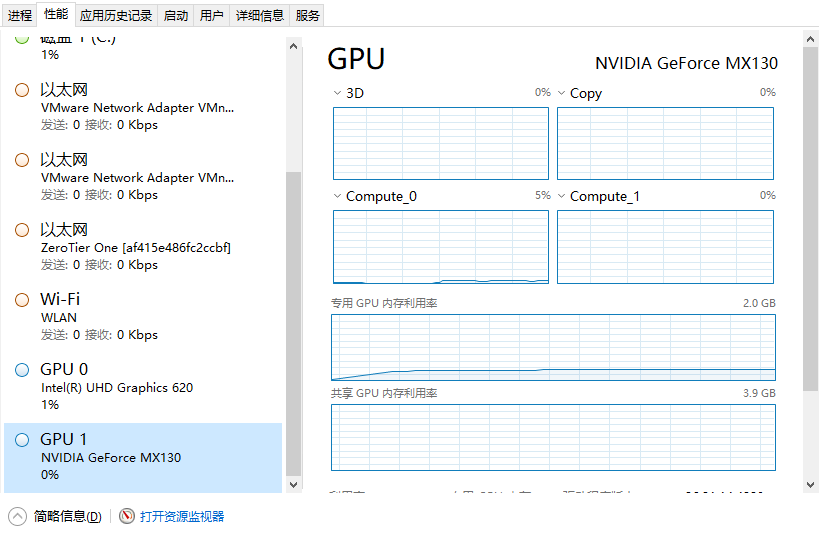This screenshot has width=819, height=541.
Task: Select the GPU 0 Intel UHD Graphics 620 entry
Action: [143, 387]
